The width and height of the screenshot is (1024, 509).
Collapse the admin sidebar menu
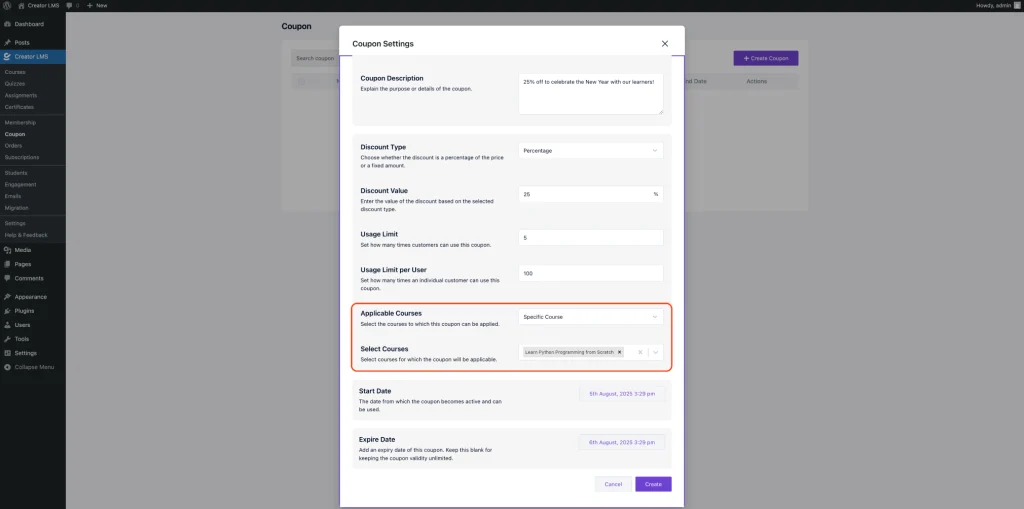pyautogui.click(x=33, y=367)
